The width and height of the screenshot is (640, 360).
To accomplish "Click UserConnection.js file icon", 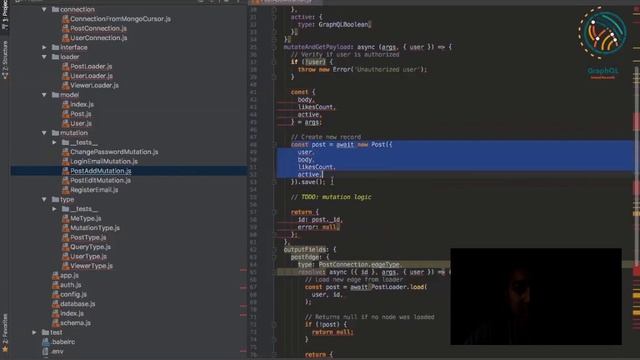I will coord(65,38).
